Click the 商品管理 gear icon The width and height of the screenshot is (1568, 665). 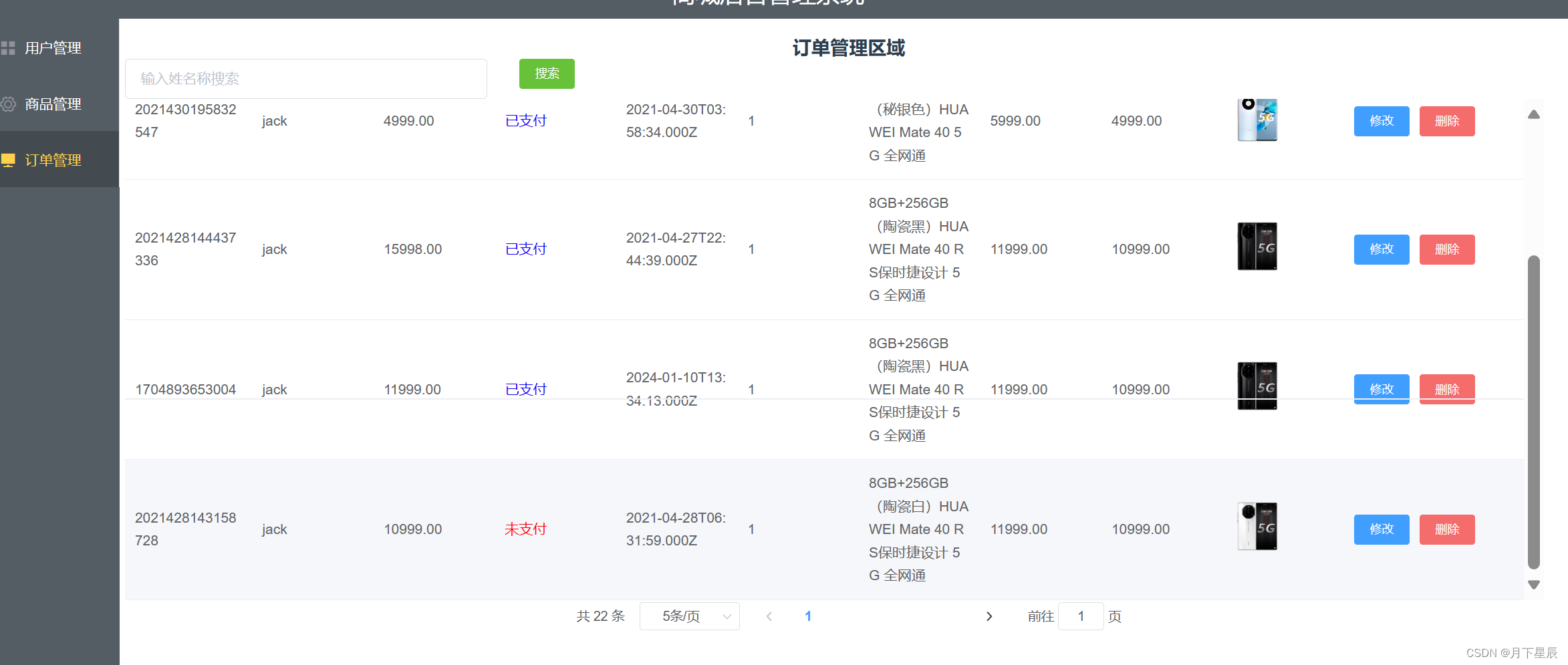tap(9, 104)
